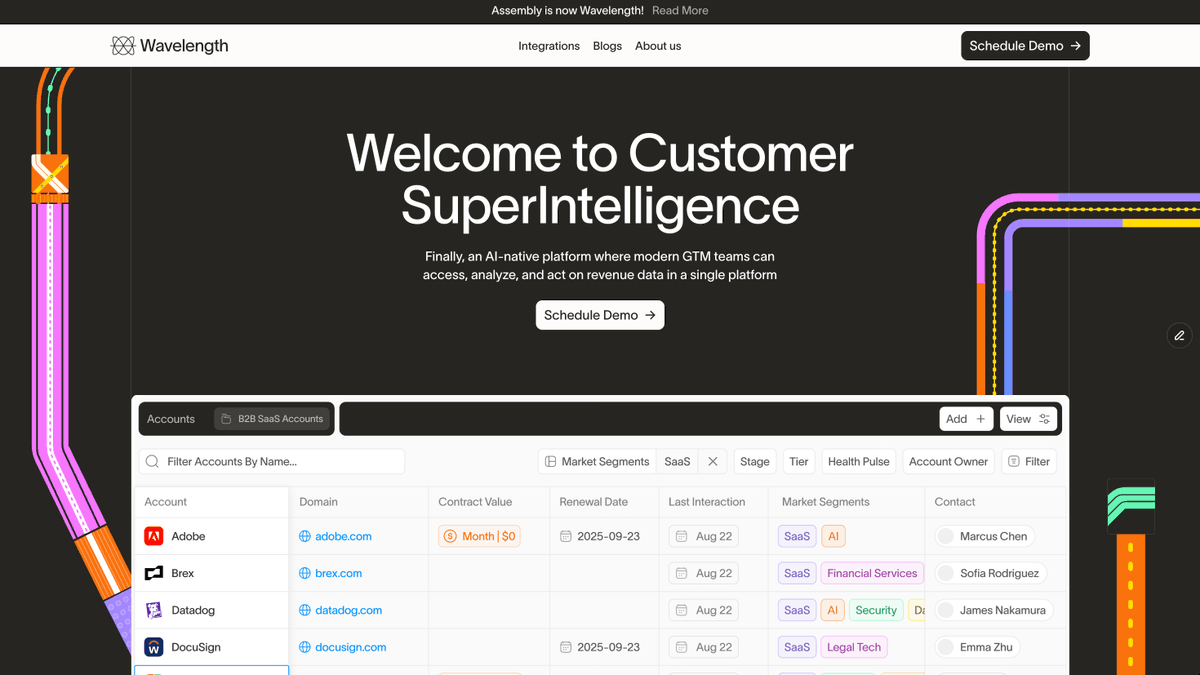Screen dimensions: 1200x675
Task: Click James Nakamura's avatar icon
Action: coord(945,611)
